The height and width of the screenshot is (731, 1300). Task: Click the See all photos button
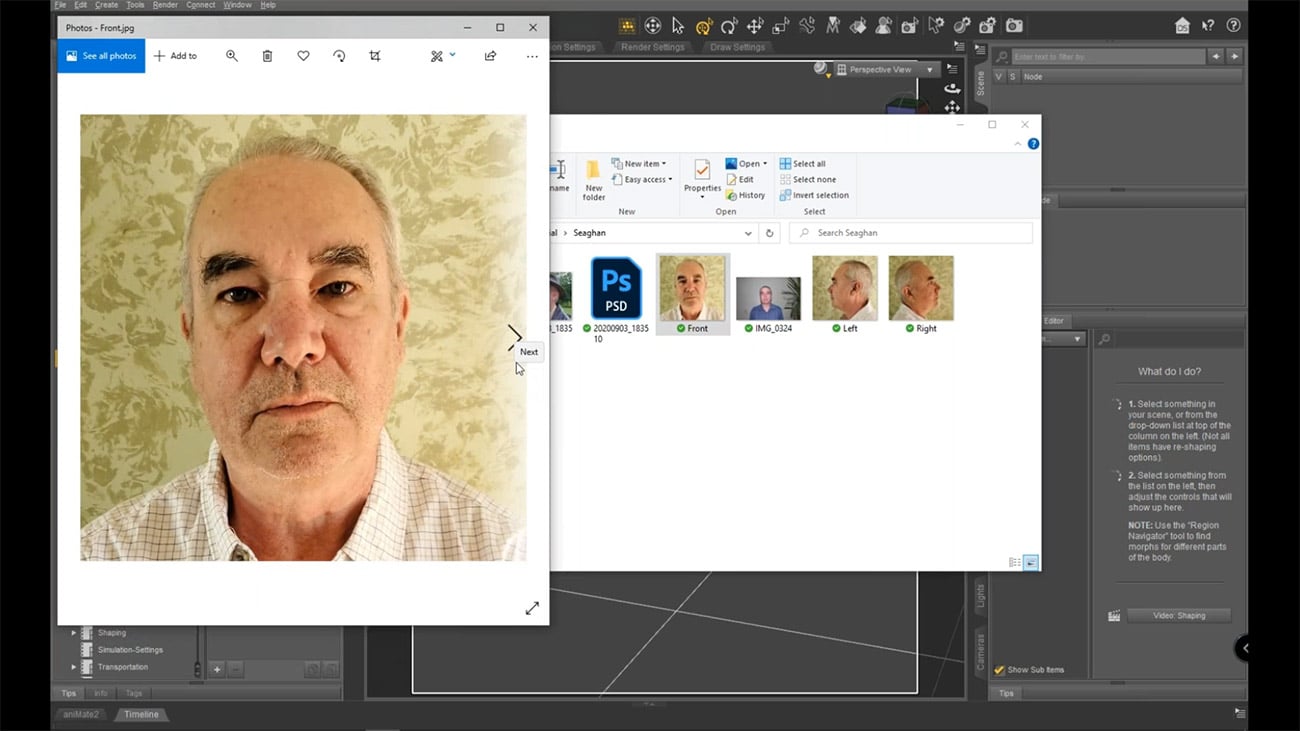(x=101, y=56)
